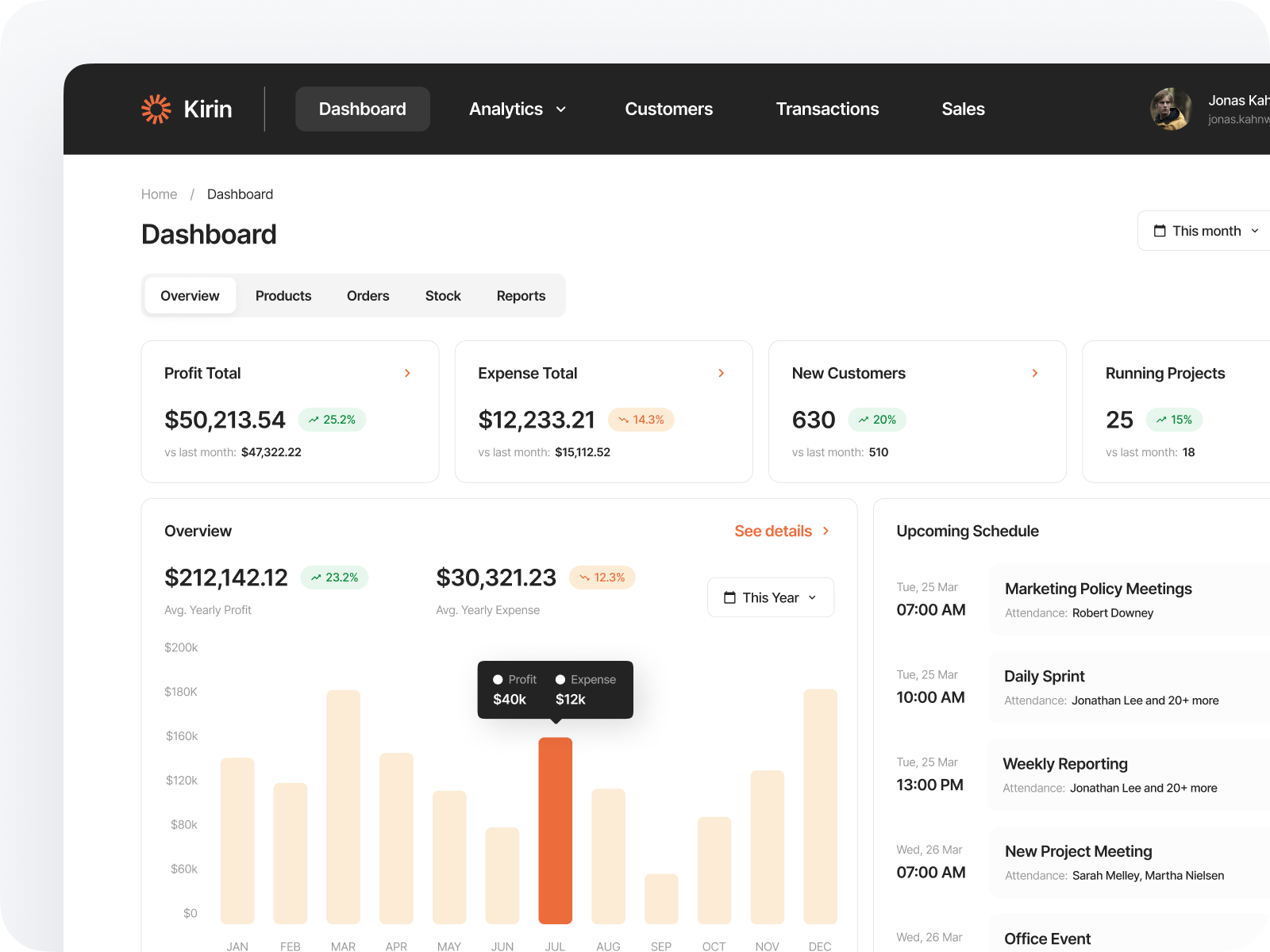Open details arrow on New Customers card
1270x952 pixels.
pyautogui.click(x=1035, y=373)
